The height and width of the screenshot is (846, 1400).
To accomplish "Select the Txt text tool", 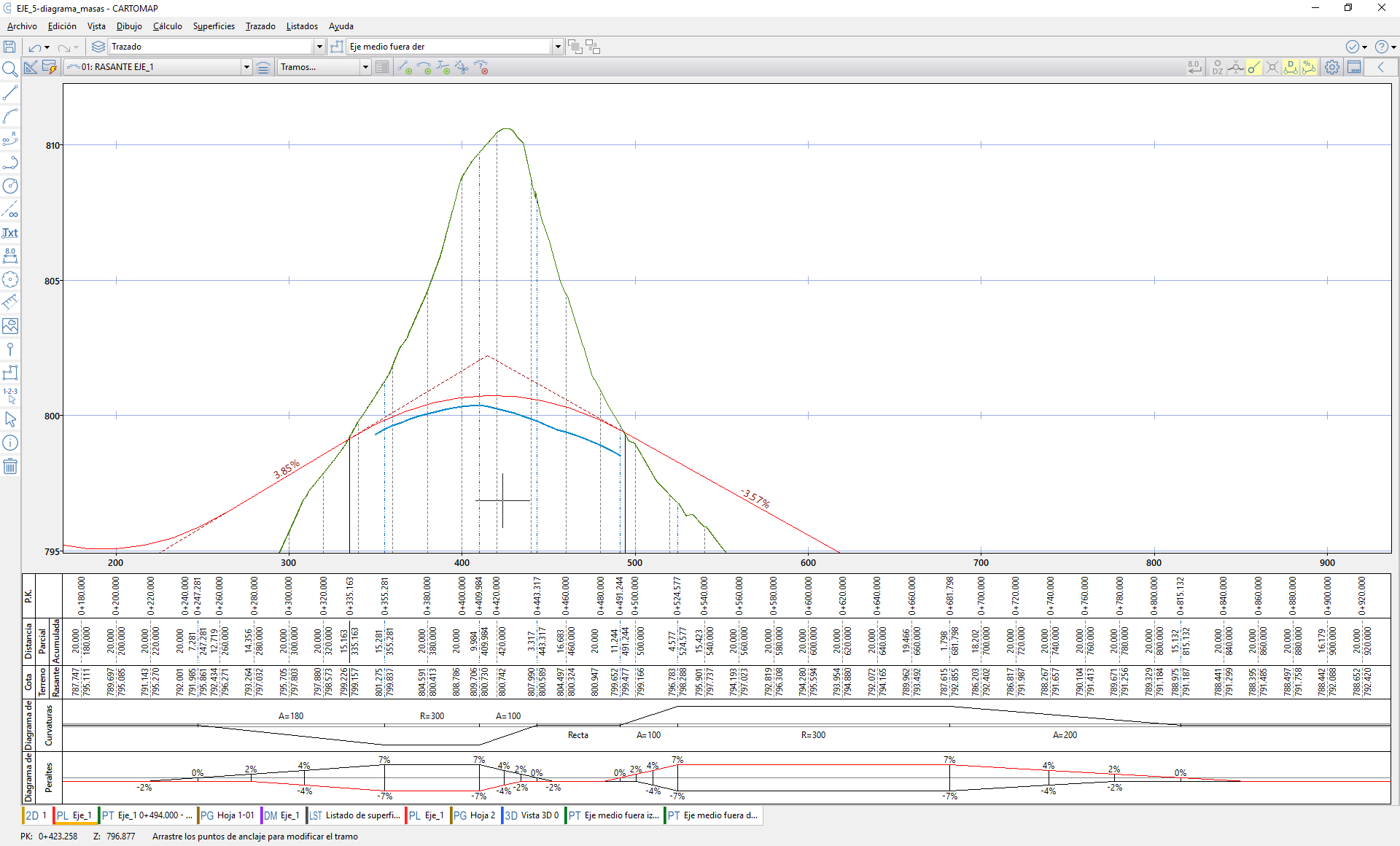I will pyautogui.click(x=10, y=233).
